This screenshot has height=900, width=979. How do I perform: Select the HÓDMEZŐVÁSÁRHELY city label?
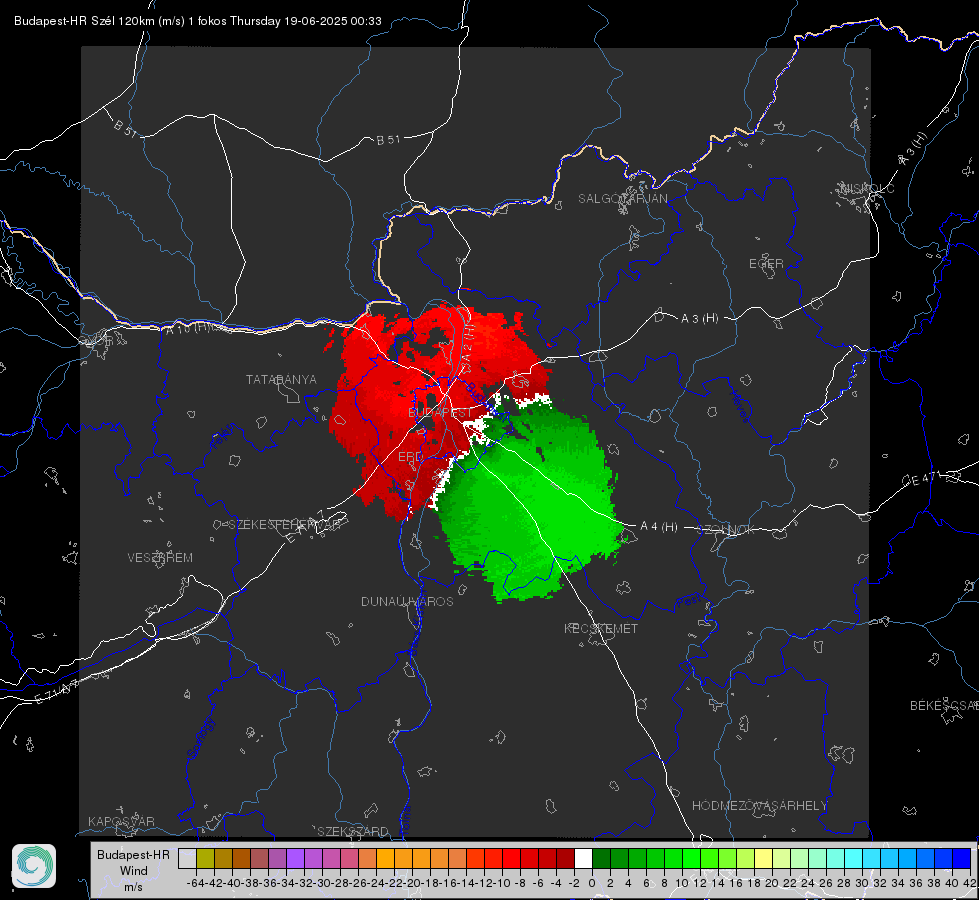click(759, 806)
